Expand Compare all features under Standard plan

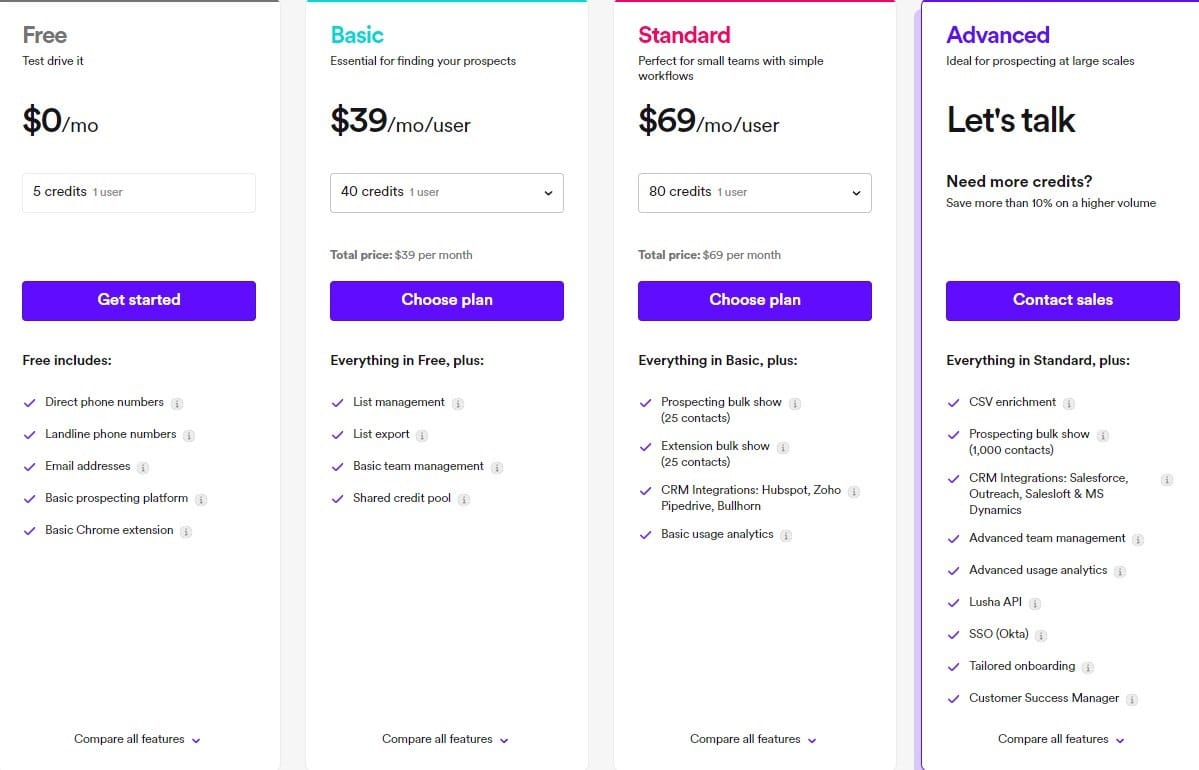[x=753, y=739]
